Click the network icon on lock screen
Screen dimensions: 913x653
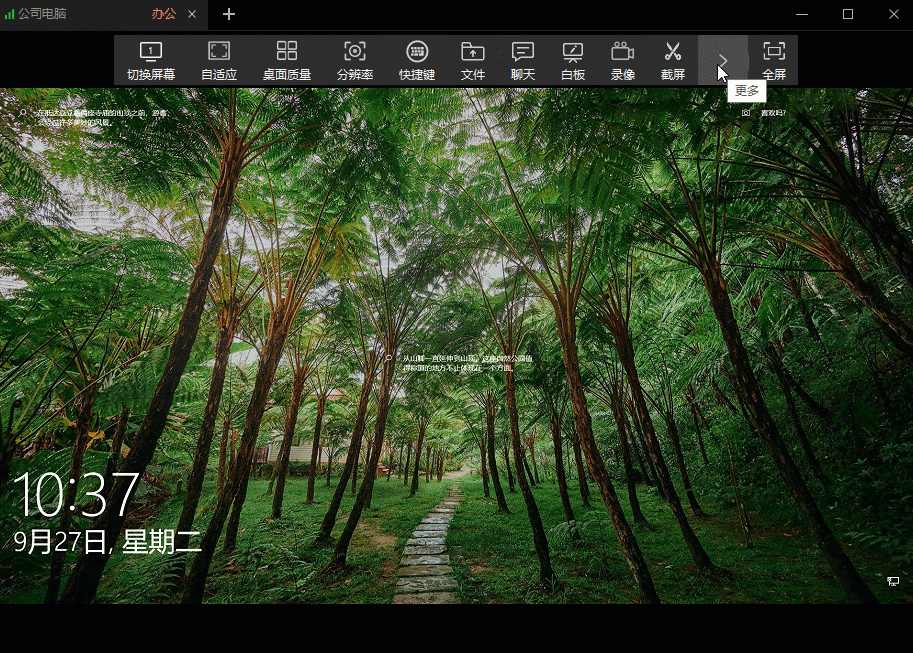(x=892, y=581)
